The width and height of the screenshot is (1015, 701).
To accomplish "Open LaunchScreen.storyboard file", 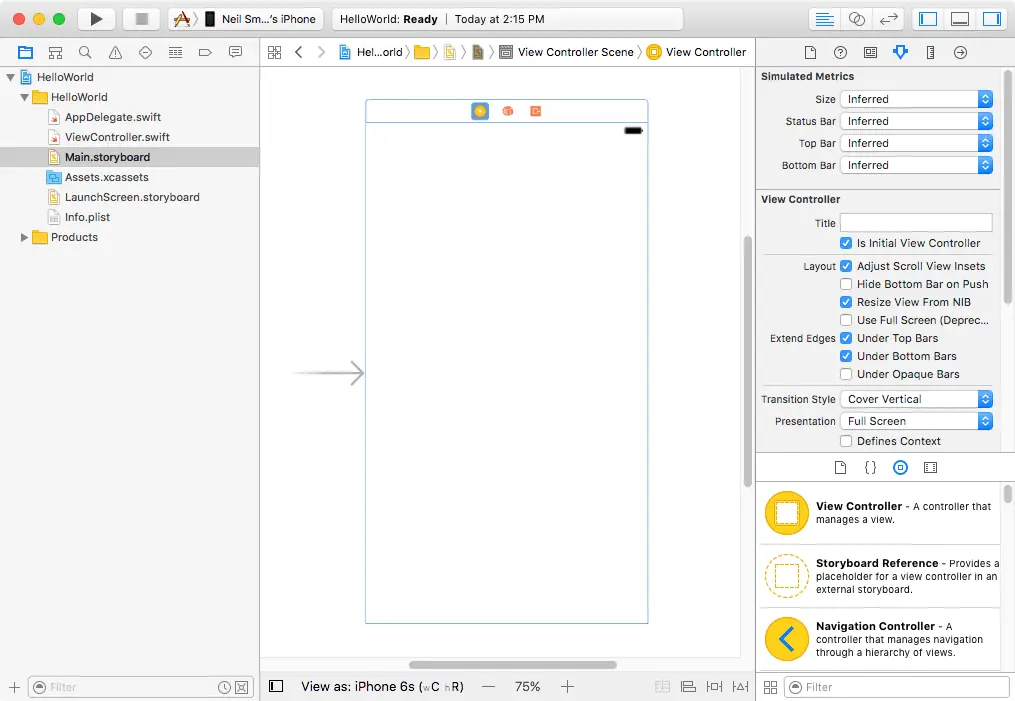I will [131, 197].
